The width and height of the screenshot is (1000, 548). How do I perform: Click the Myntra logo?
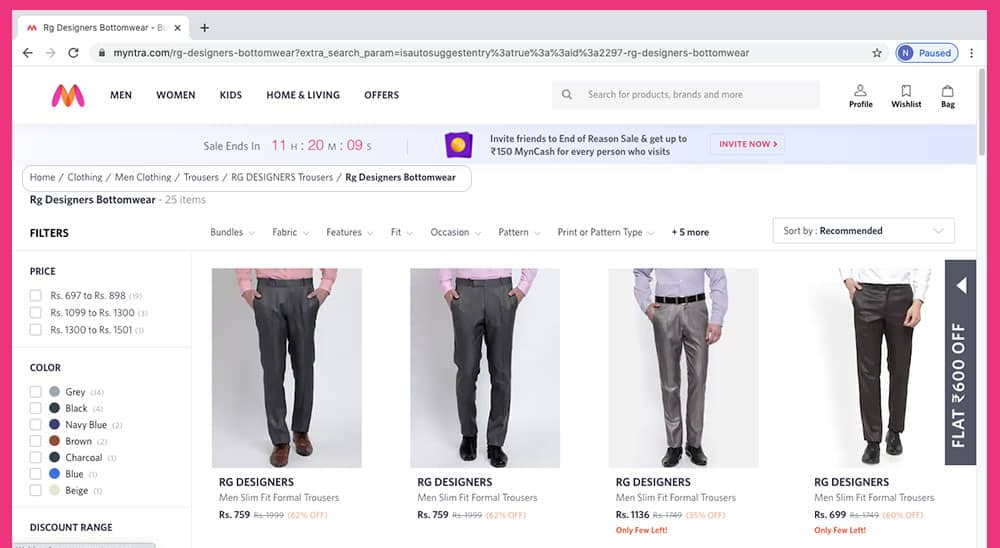[x=68, y=96]
